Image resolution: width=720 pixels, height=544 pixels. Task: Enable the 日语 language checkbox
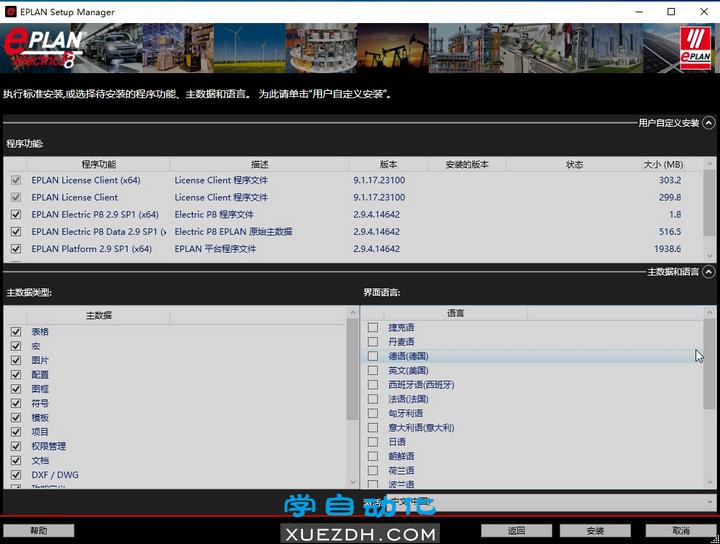pos(373,442)
